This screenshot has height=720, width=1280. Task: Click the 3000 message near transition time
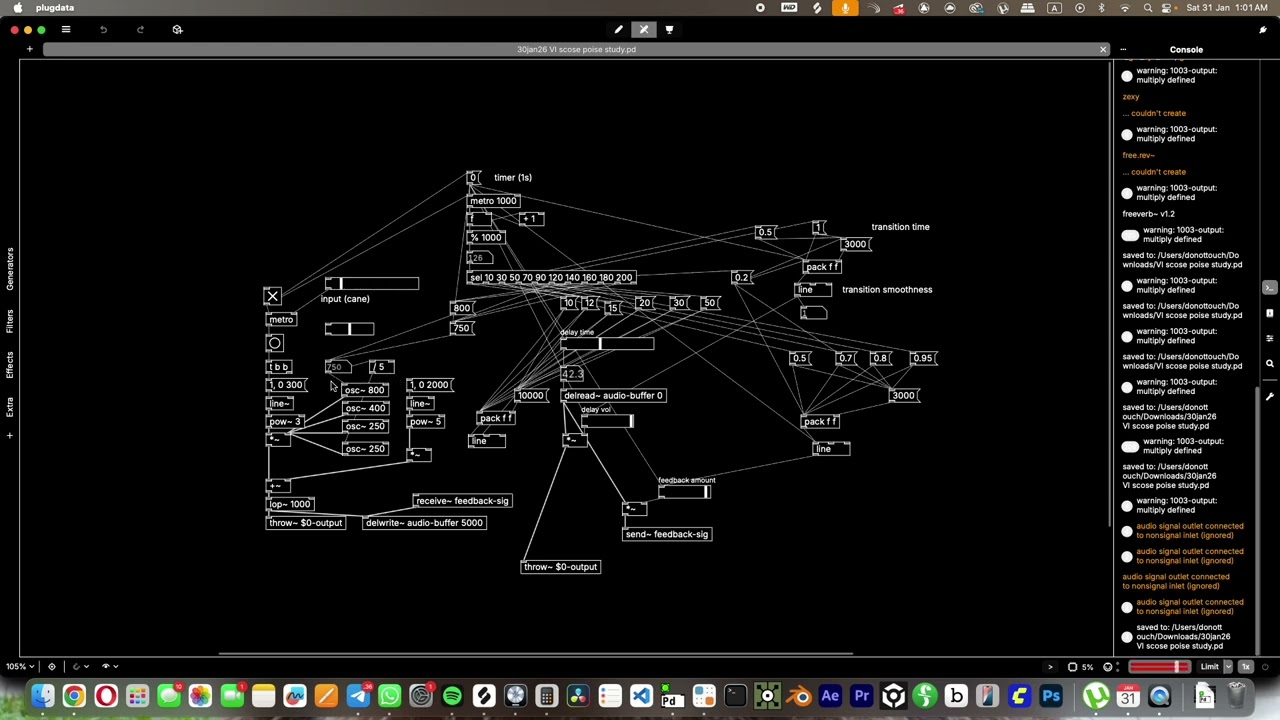[855, 244]
